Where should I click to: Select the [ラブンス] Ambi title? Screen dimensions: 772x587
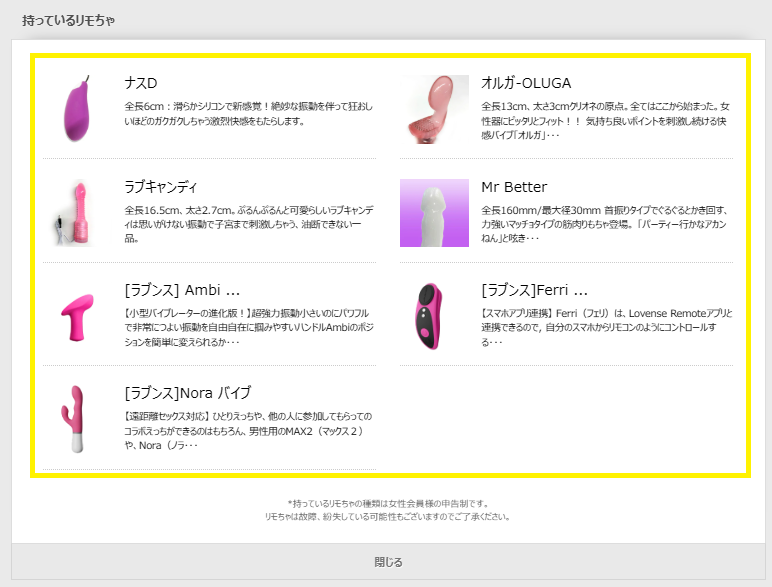point(182,290)
